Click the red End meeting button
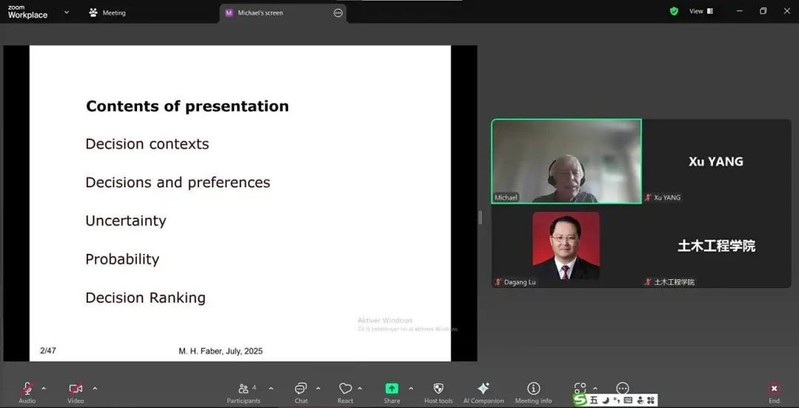The height and width of the screenshot is (408, 799). pos(774,389)
